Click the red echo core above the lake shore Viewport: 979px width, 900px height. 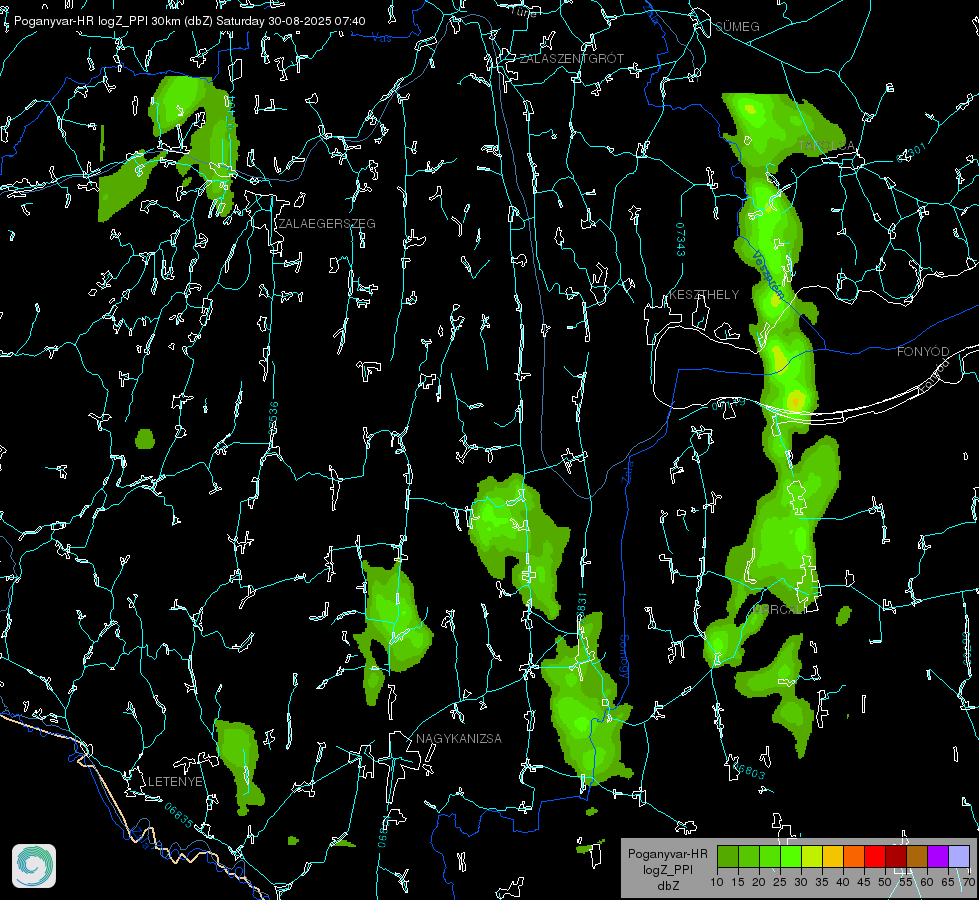795,400
